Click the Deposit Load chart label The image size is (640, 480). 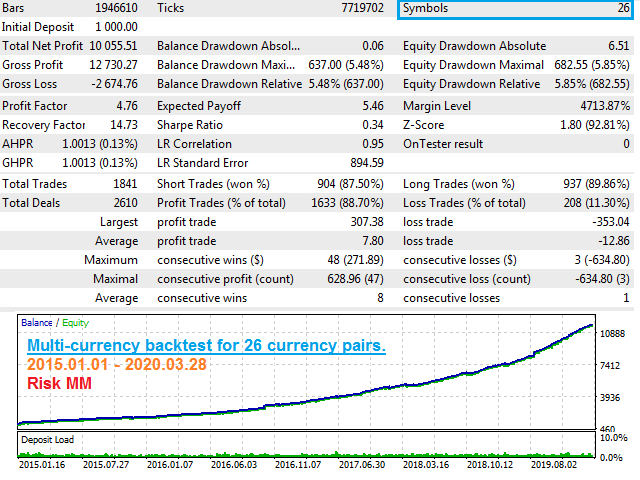click(47, 440)
